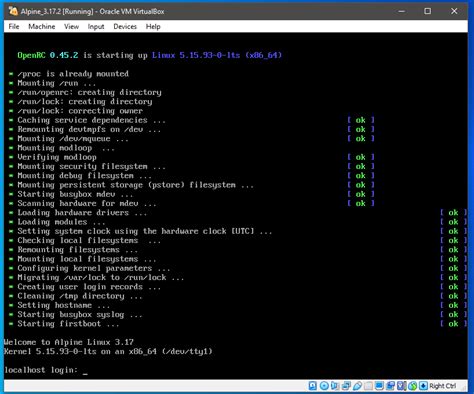Click 'Starting busybox mdev' line
Viewport: 474px width, 394px height.
tap(75, 194)
